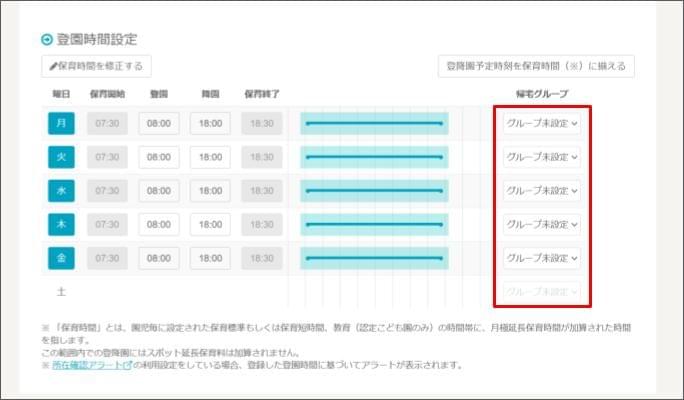
Task: Click Tuesday's 降園 time field 18:00
Action: coord(210,157)
